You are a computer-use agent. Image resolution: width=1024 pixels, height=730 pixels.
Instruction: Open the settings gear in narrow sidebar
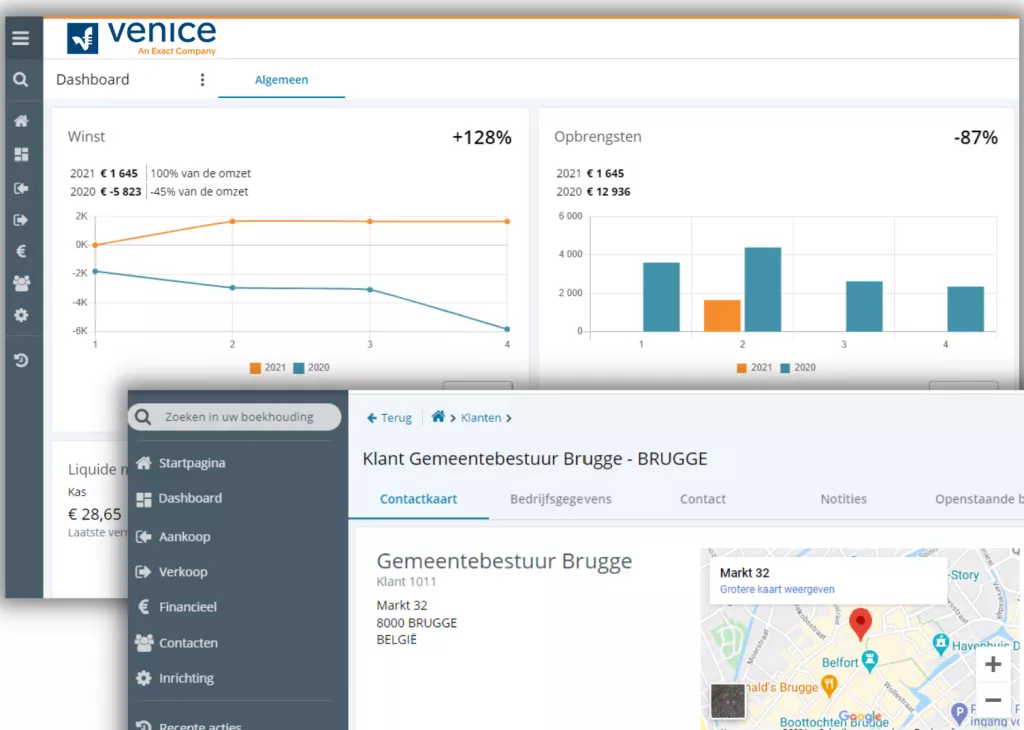[x=21, y=315]
